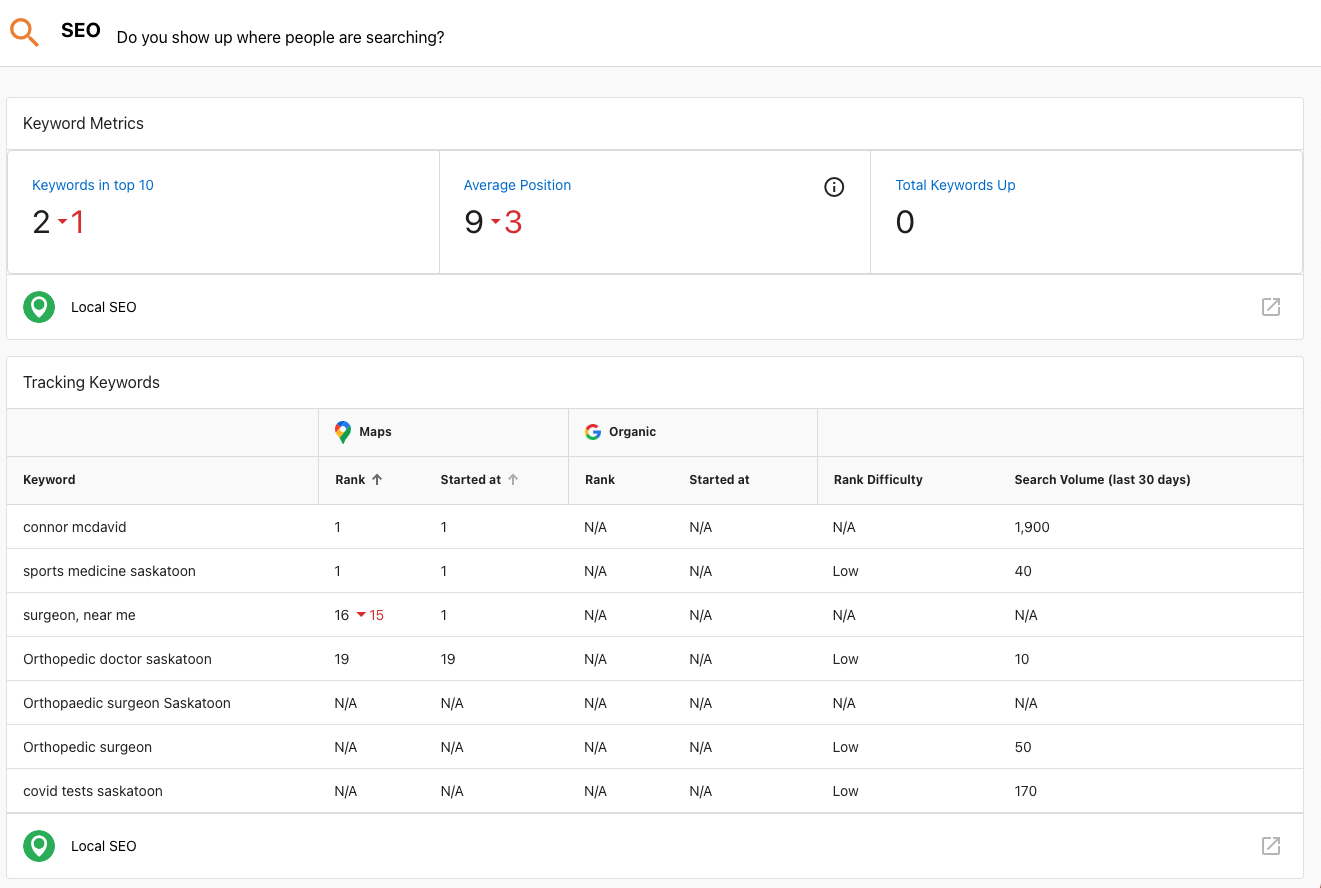Click the Keyword column header
1321x888 pixels.
click(49, 480)
